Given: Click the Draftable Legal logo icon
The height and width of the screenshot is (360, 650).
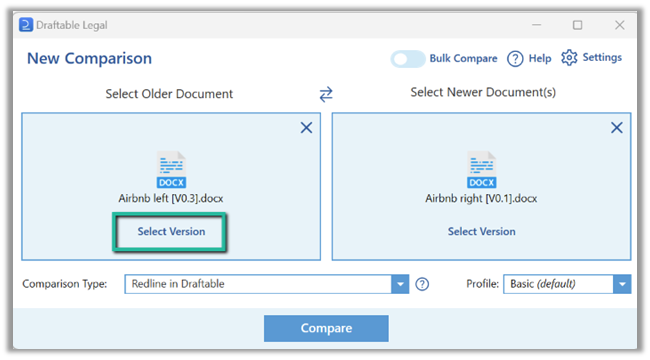Looking at the screenshot, I should (26, 25).
